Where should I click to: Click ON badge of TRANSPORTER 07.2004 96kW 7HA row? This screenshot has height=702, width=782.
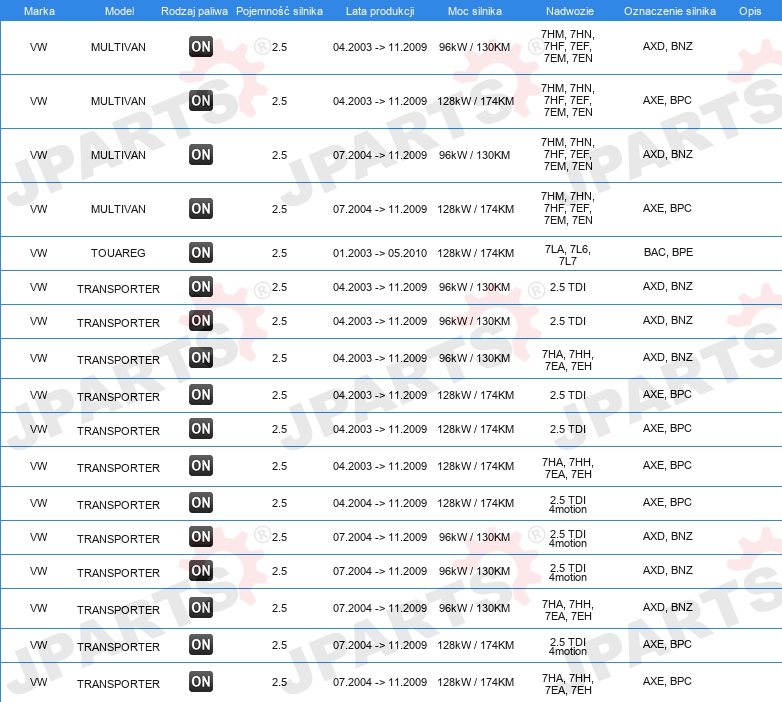click(x=201, y=607)
